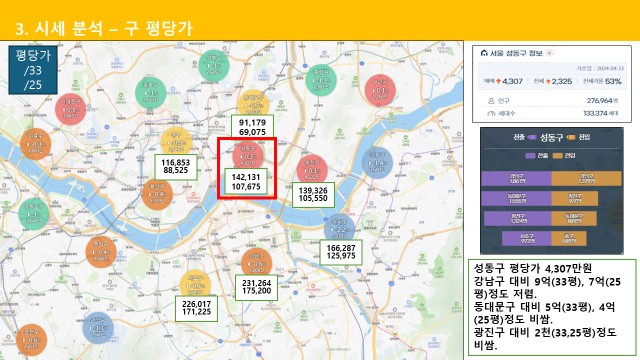Click the 전세 2,325 value in info panel
The width and height of the screenshot is (640, 360).
(x=553, y=81)
